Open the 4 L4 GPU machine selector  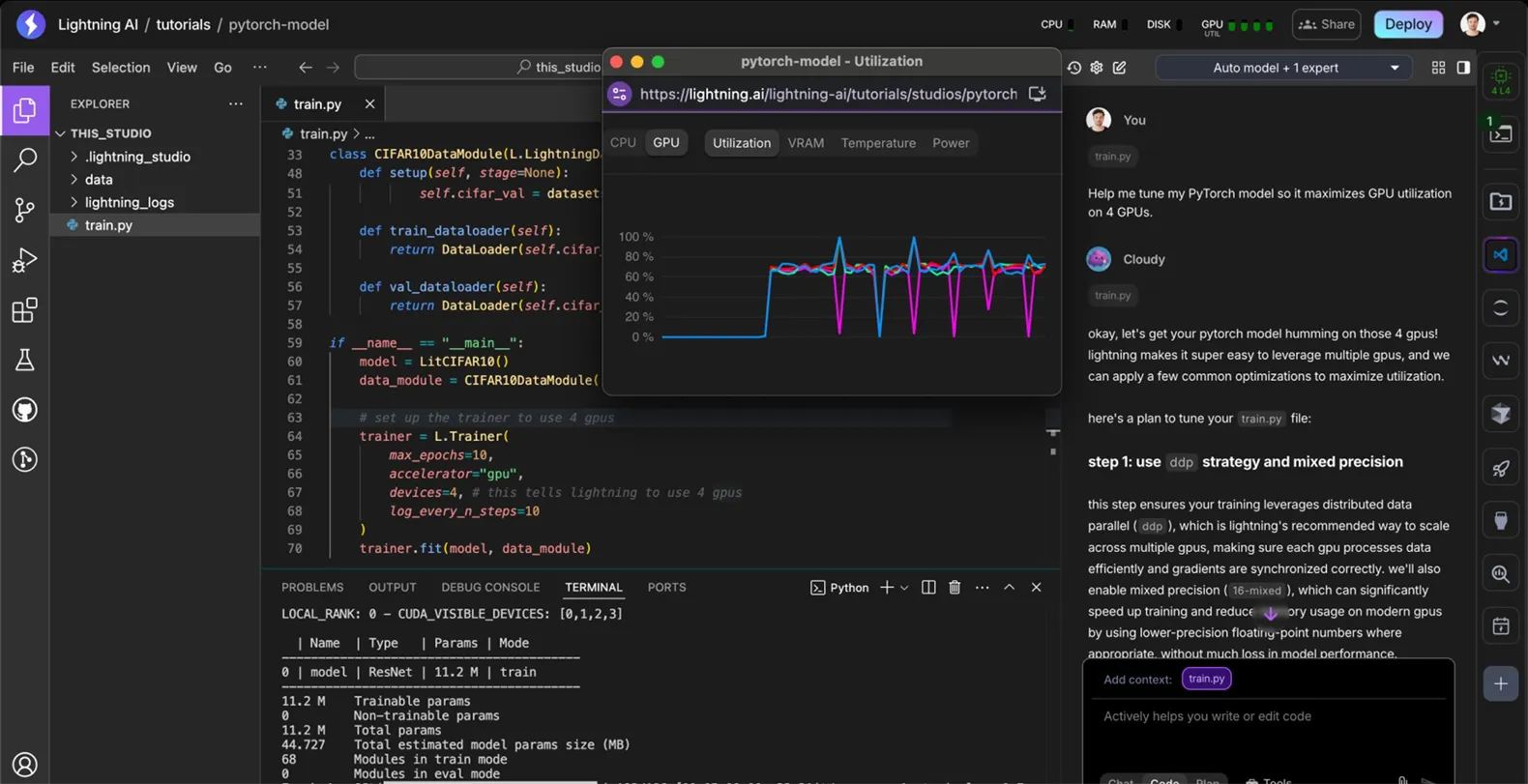[1501, 80]
